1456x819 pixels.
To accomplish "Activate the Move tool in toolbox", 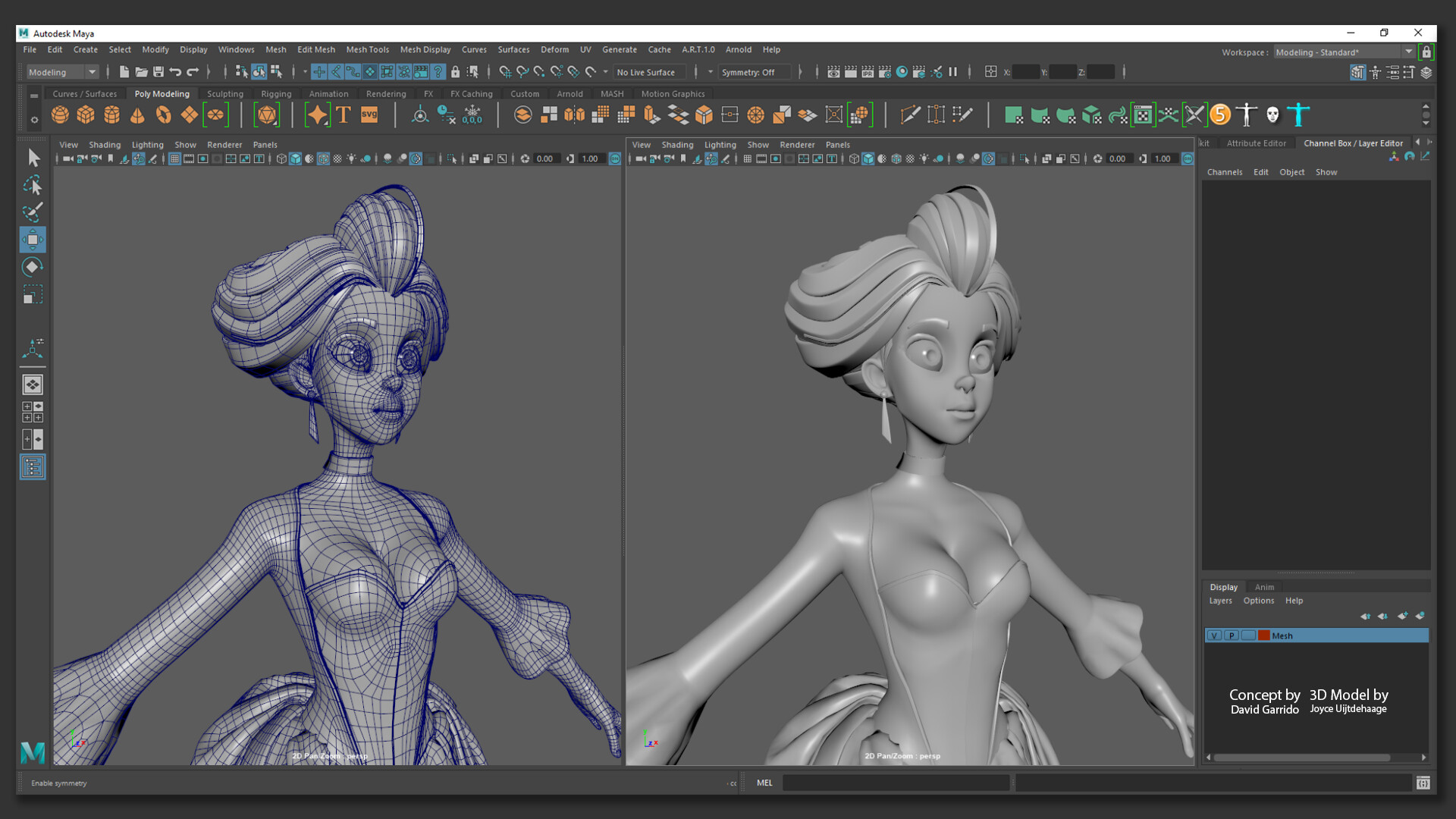I will coord(33,240).
